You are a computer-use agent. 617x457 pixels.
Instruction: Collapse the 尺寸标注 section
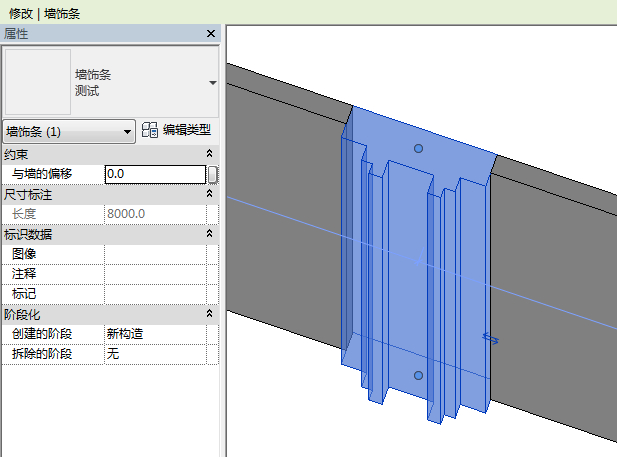[x=209, y=194]
